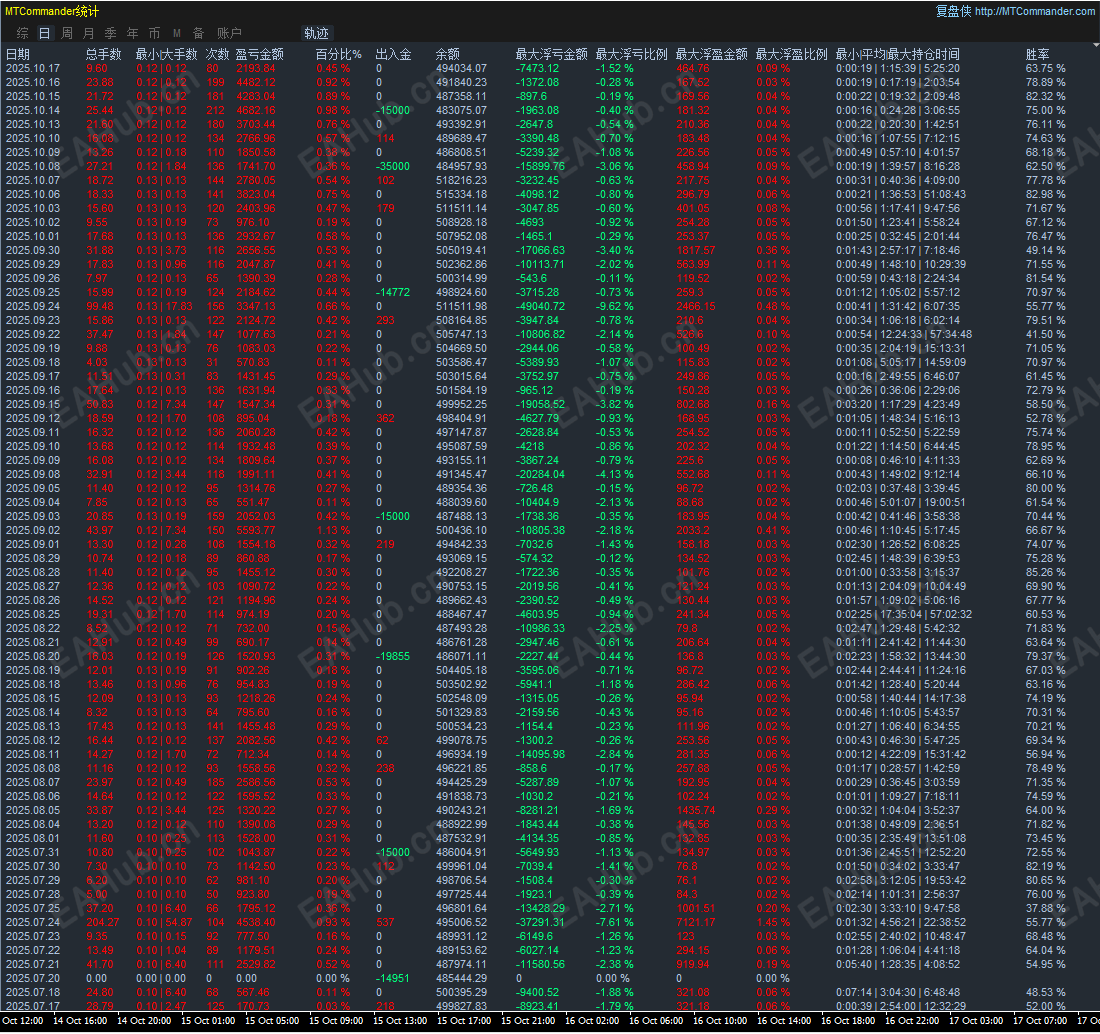
Task: Click the 15 Oct 09:00 timeline label
Action: [336, 1021]
